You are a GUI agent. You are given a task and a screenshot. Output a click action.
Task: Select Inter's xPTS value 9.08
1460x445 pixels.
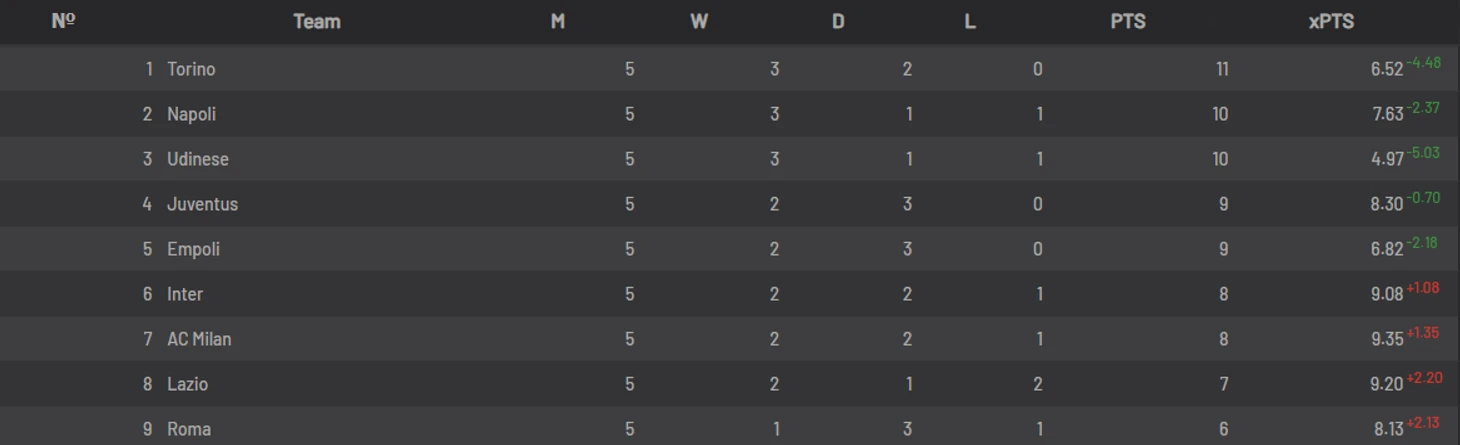click(1387, 294)
